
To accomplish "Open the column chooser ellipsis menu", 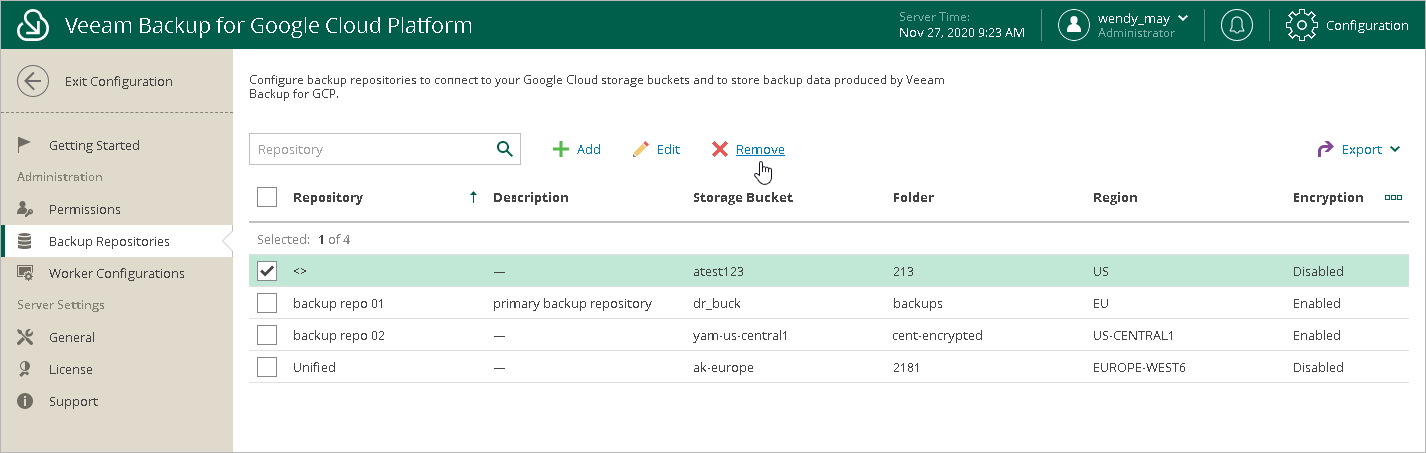I will point(1393,197).
